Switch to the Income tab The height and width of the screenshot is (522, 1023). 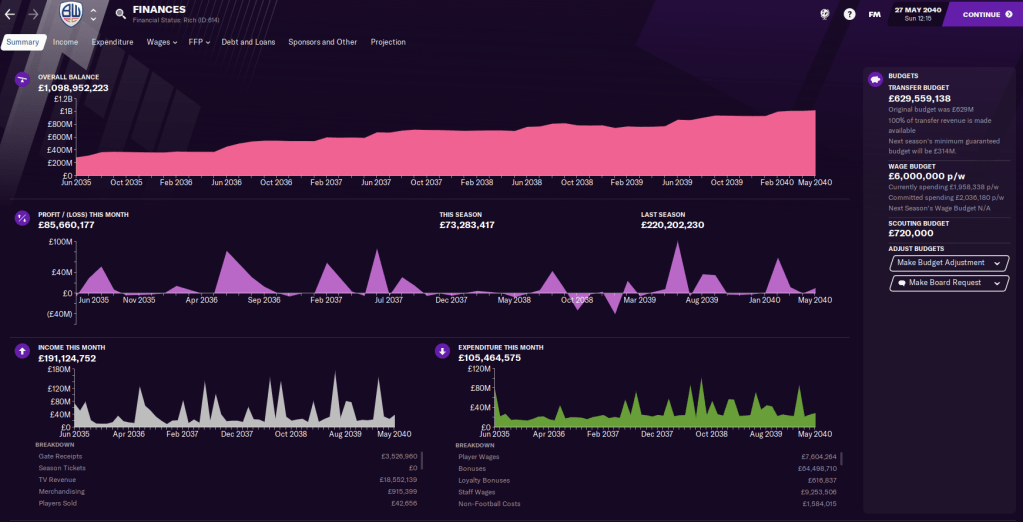click(x=65, y=42)
